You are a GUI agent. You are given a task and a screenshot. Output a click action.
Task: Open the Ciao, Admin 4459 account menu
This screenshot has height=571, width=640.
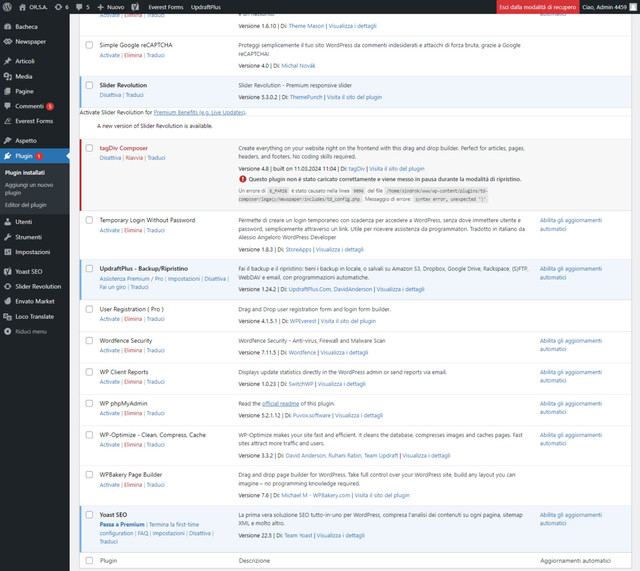click(x=608, y=7)
